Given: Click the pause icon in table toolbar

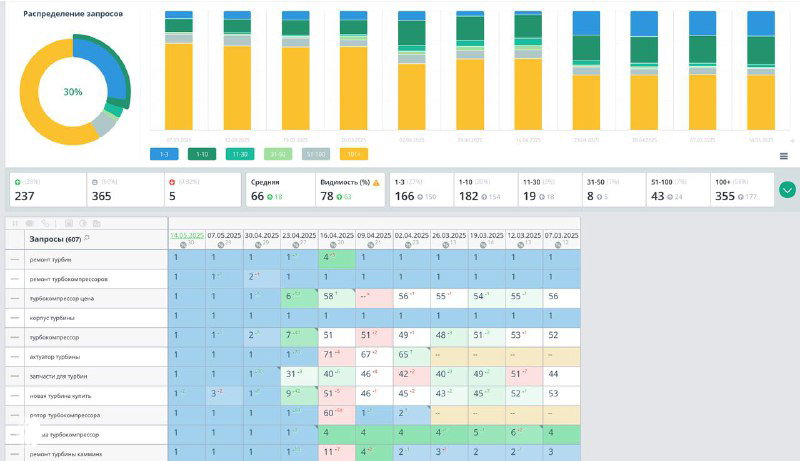Looking at the screenshot, I should coord(15,223).
